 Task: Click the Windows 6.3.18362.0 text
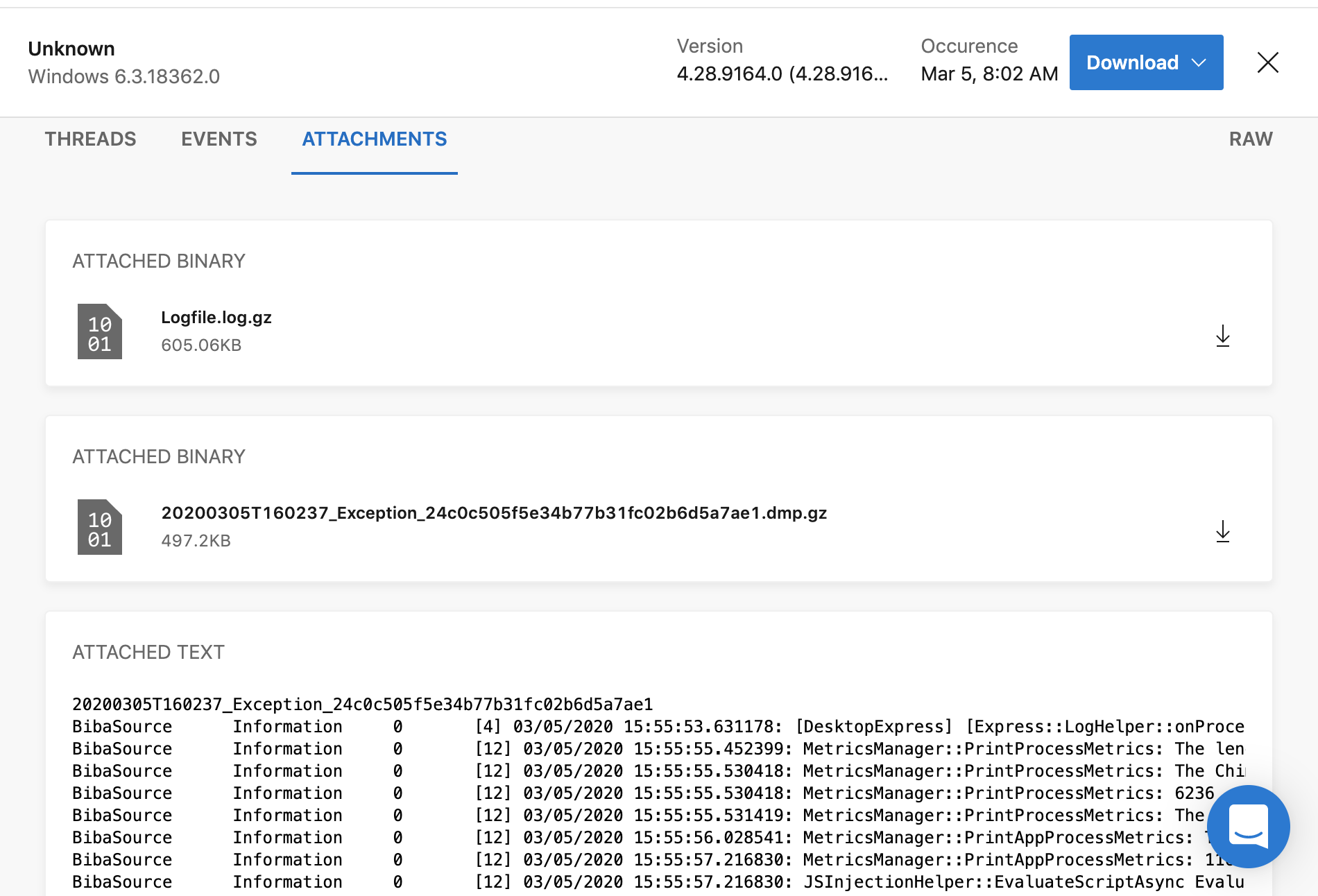(124, 76)
